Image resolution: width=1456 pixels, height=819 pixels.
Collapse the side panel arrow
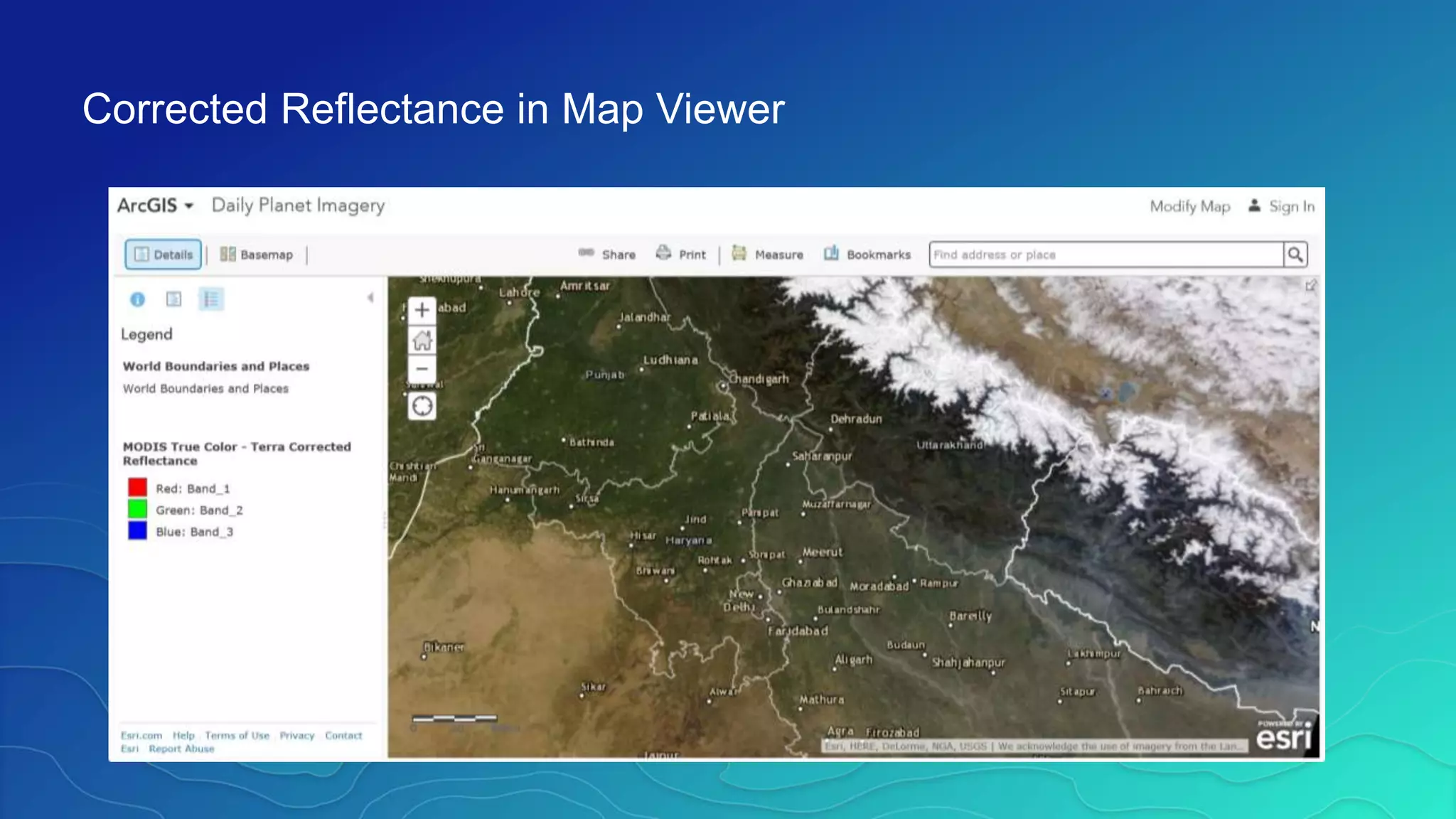click(x=370, y=298)
